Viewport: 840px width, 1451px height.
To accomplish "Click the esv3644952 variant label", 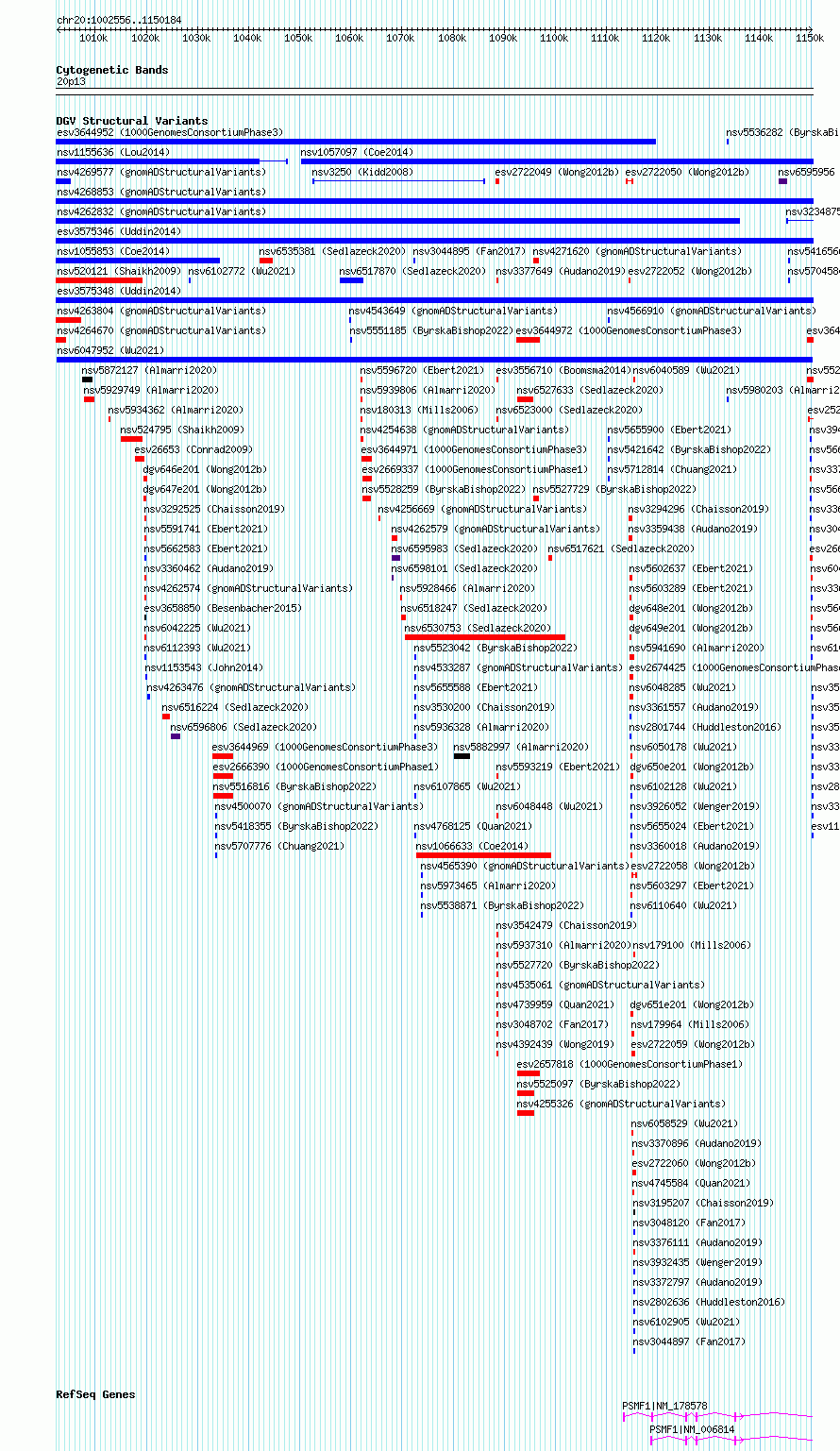I will (x=169, y=132).
